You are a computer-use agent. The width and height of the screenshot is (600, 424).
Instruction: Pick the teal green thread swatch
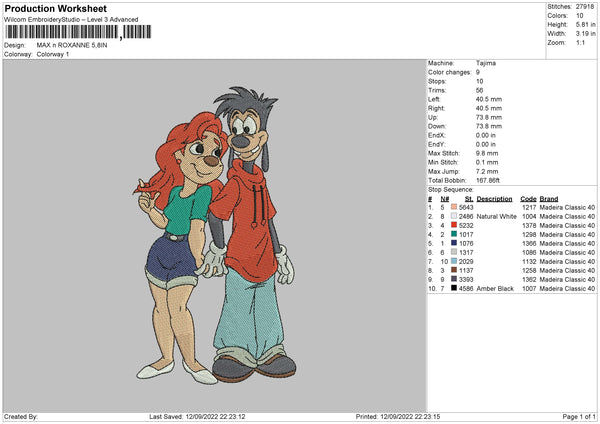(x=454, y=234)
